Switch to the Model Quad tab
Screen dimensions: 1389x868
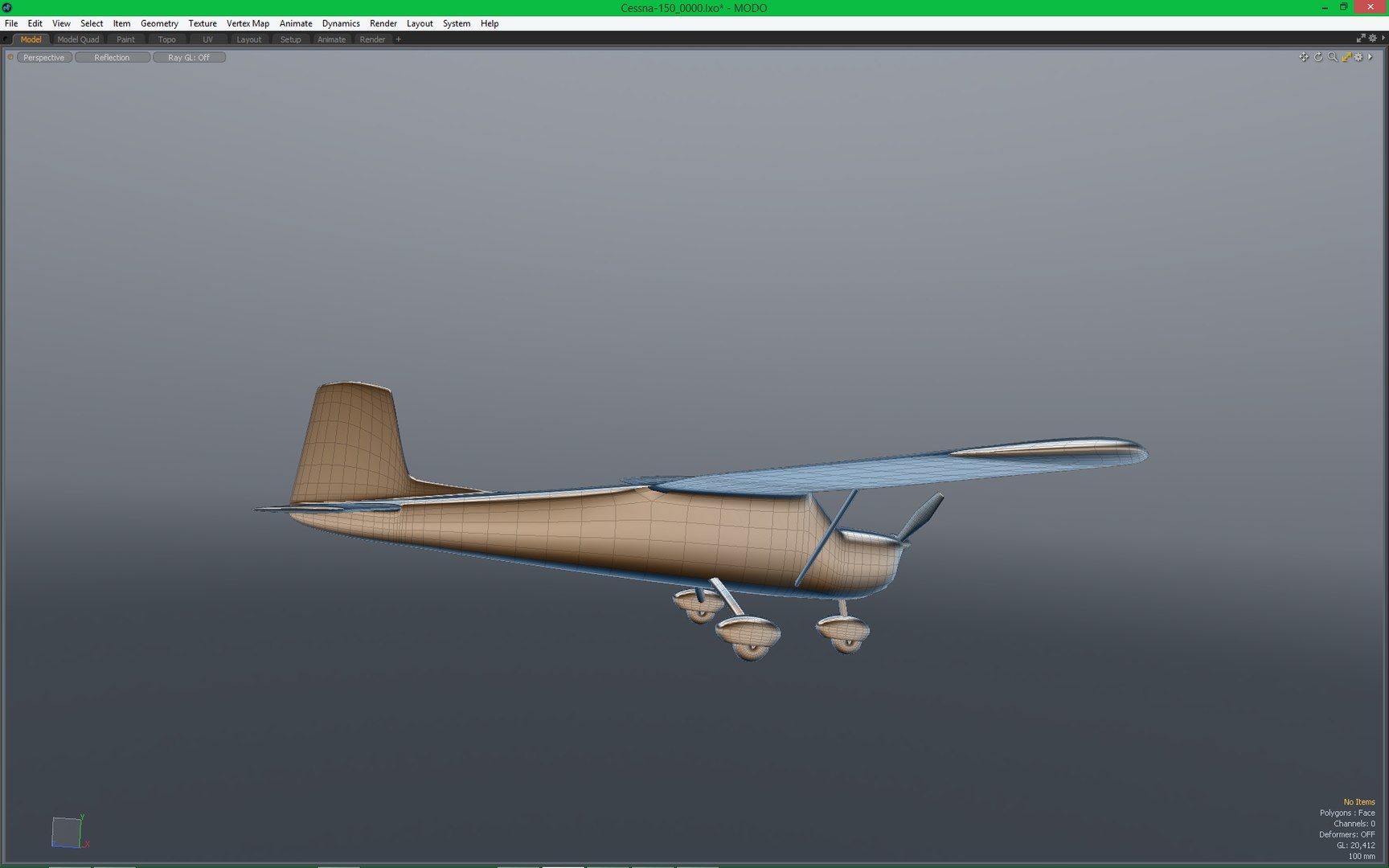(x=78, y=39)
